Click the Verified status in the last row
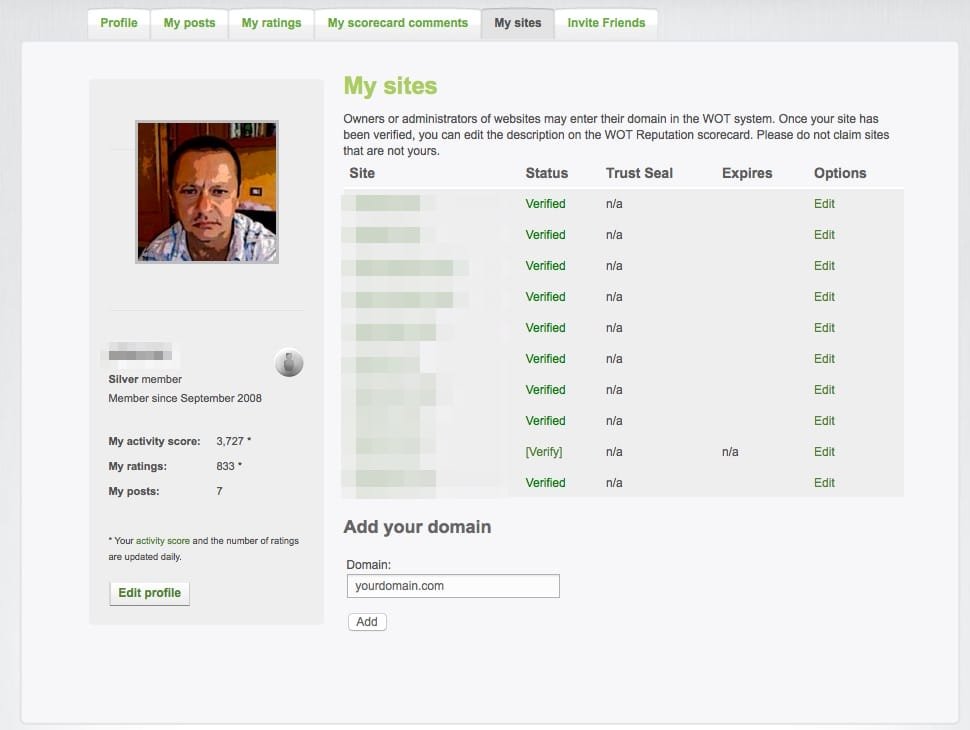The image size is (970, 730). [545, 483]
